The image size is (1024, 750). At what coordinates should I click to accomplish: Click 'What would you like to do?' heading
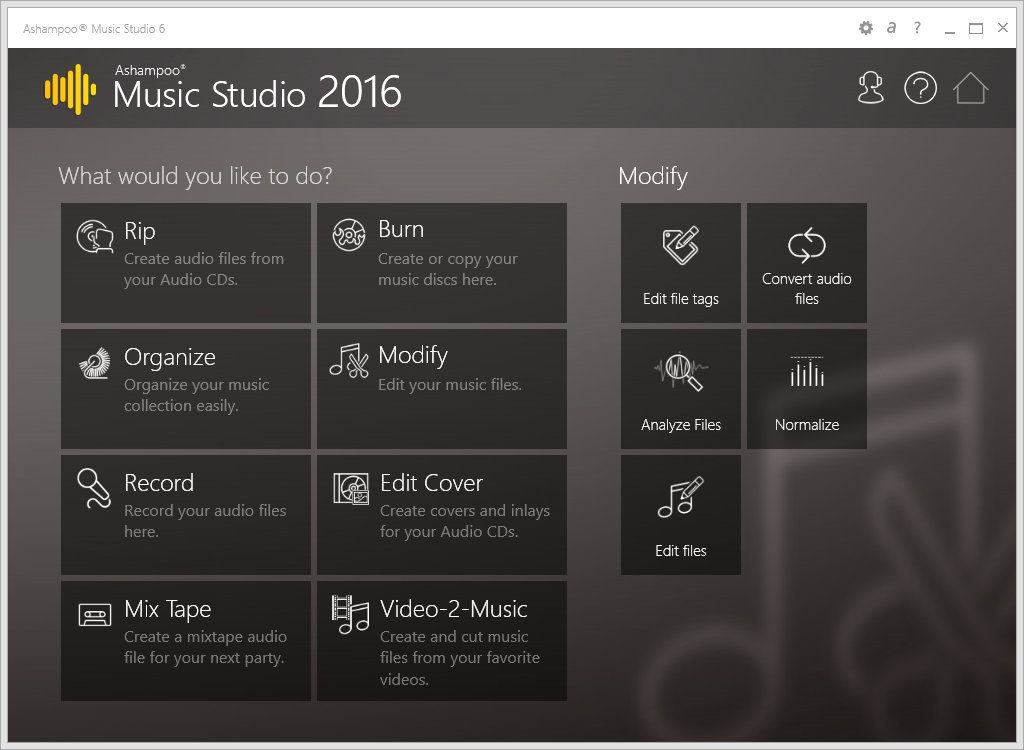pos(195,176)
